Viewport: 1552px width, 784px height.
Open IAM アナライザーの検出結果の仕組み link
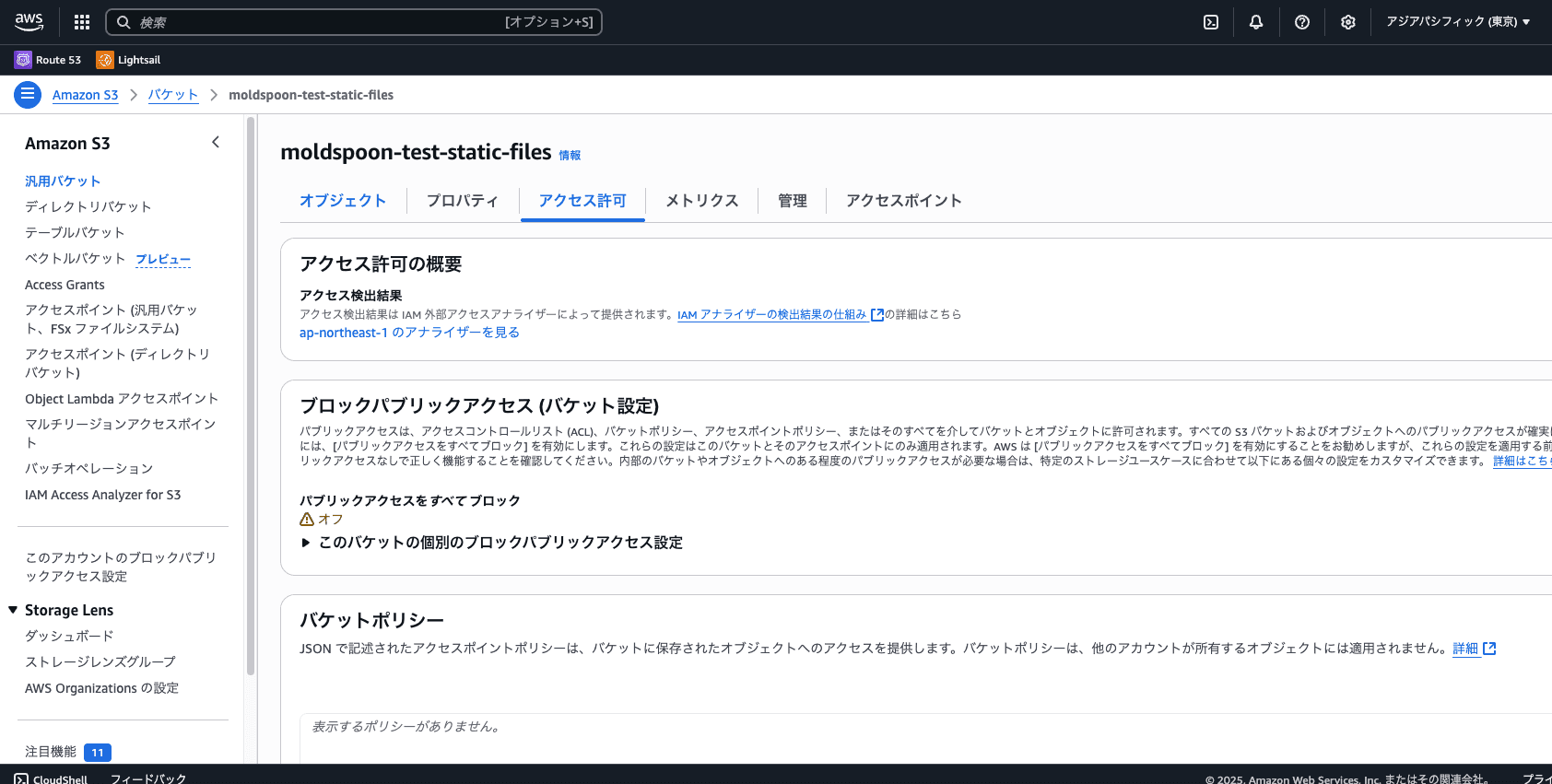click(772, 315)
